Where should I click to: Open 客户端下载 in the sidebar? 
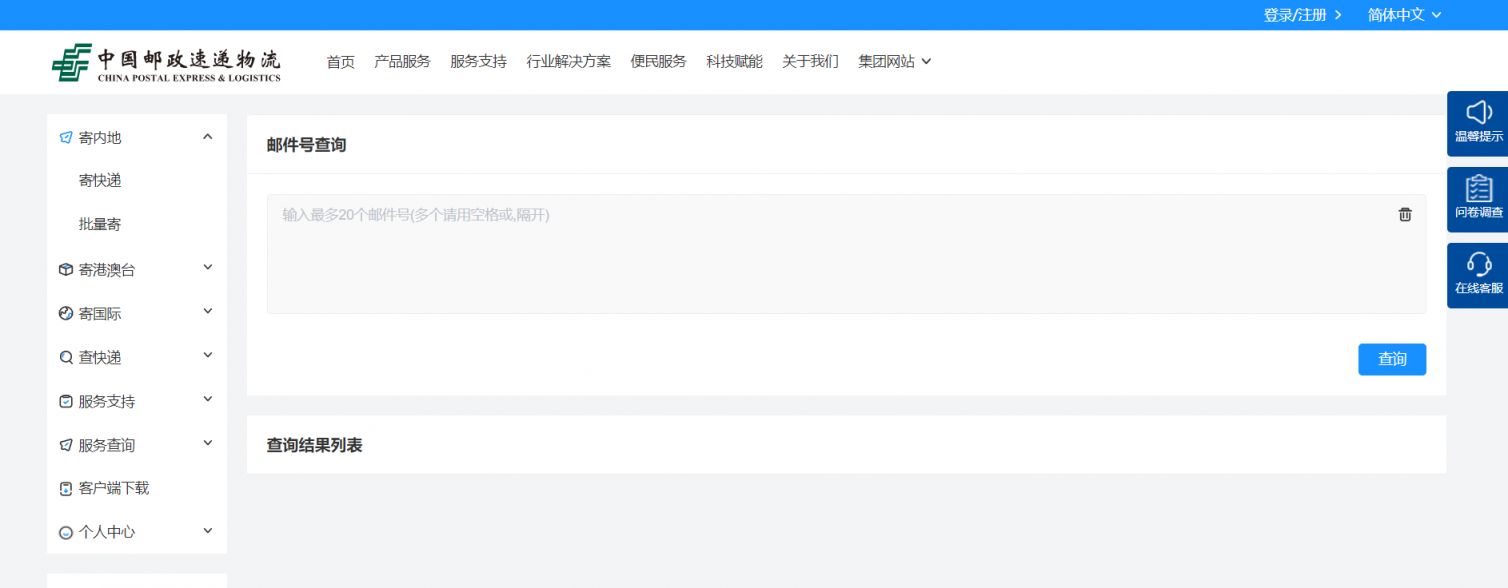pos(114,489)
